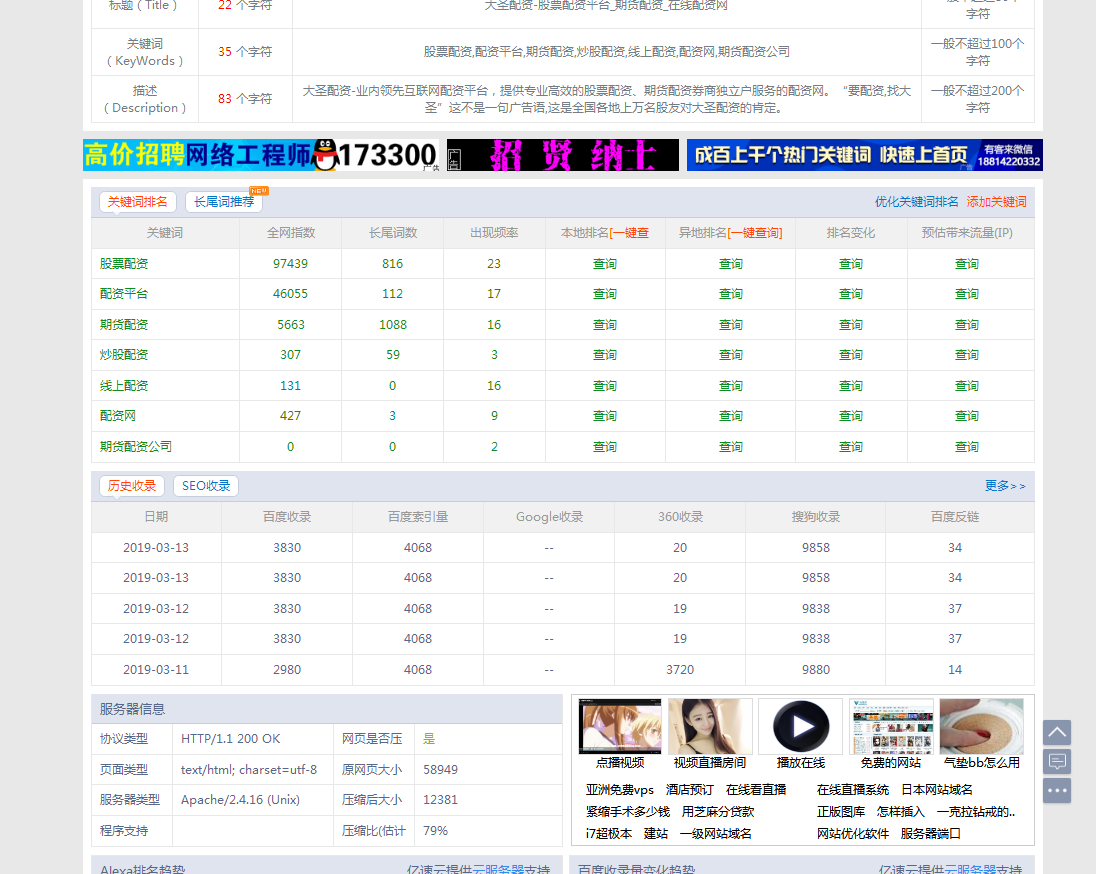The height and width of the screenshot is (874, 1096).
Task: Click 异地排名 查询 for 配资网 row
Action: pyautogui.click(x=730, y=415)
